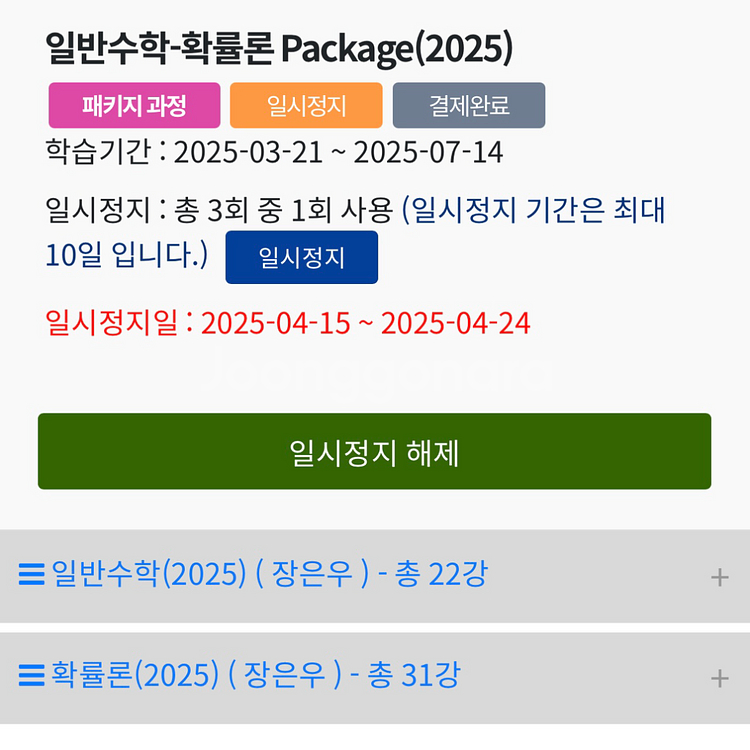Open the 확률론(2025) course link
The image size is (750, 750).
tap(134, 677)
